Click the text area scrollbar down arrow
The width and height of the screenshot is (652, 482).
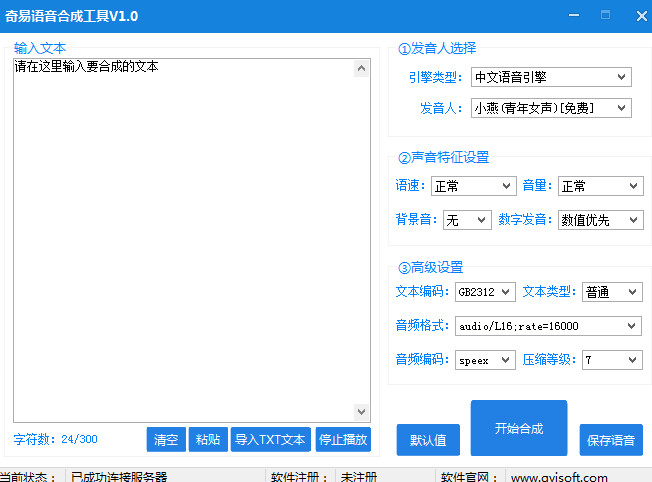[362, 413]
